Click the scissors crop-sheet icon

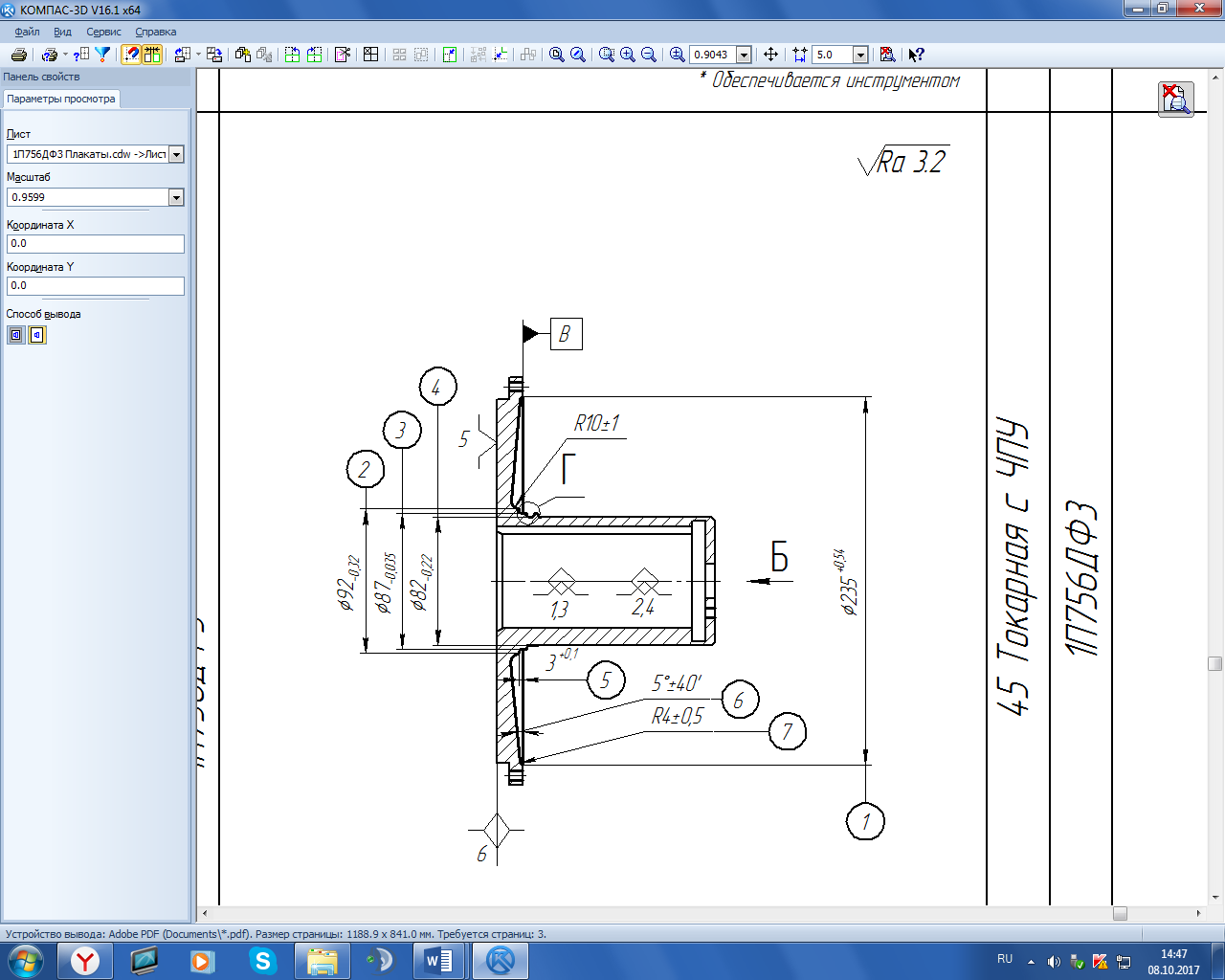tap(343, 55)
